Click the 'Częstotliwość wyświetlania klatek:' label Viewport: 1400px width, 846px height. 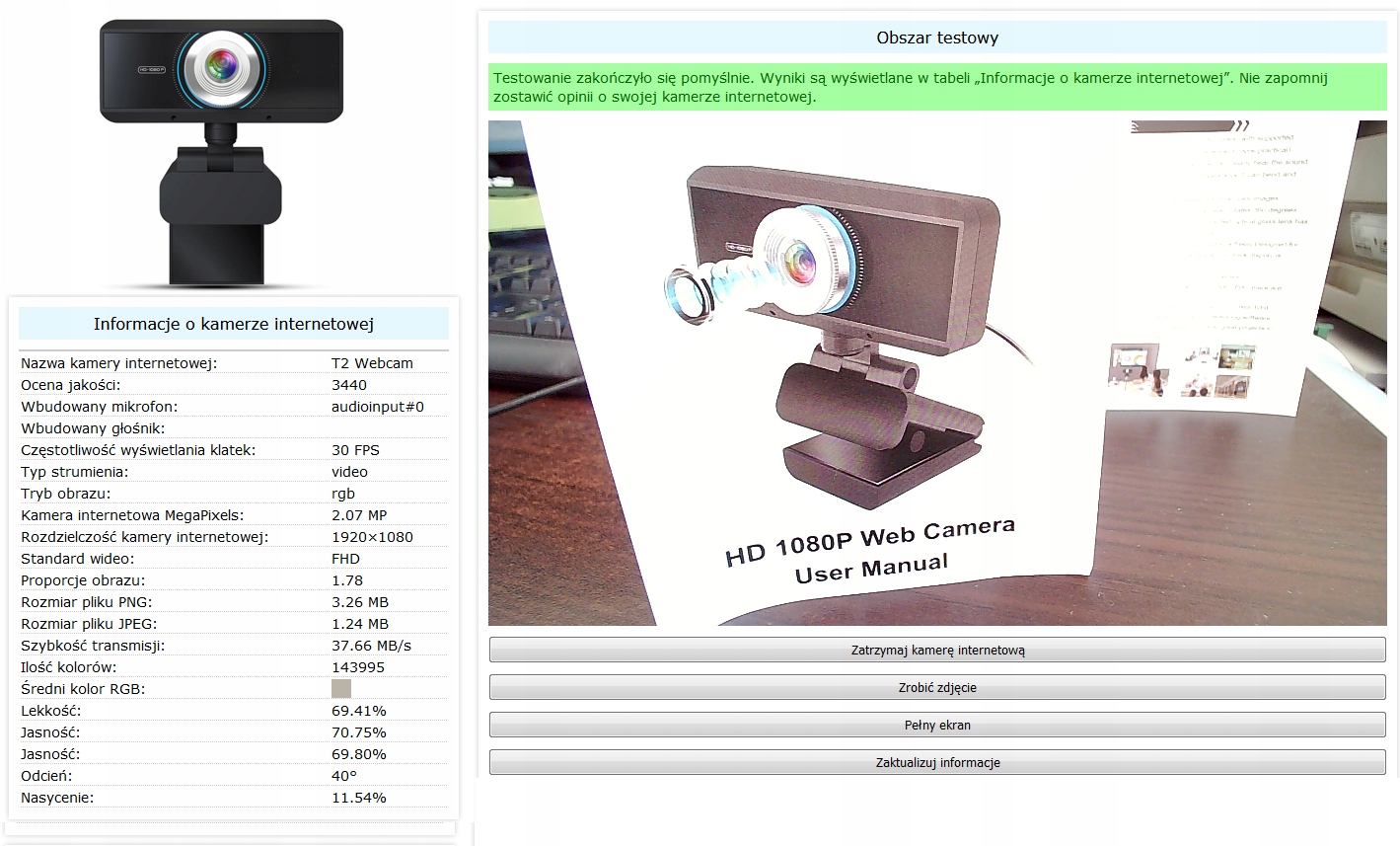(138, 450)
